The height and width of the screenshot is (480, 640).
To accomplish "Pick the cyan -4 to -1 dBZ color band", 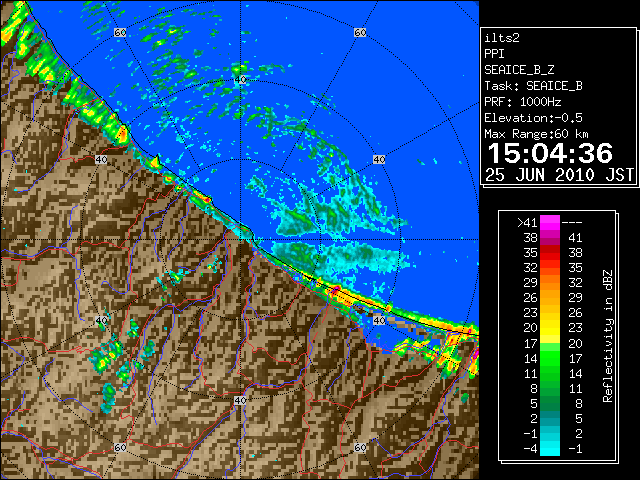I will (550, 448).
